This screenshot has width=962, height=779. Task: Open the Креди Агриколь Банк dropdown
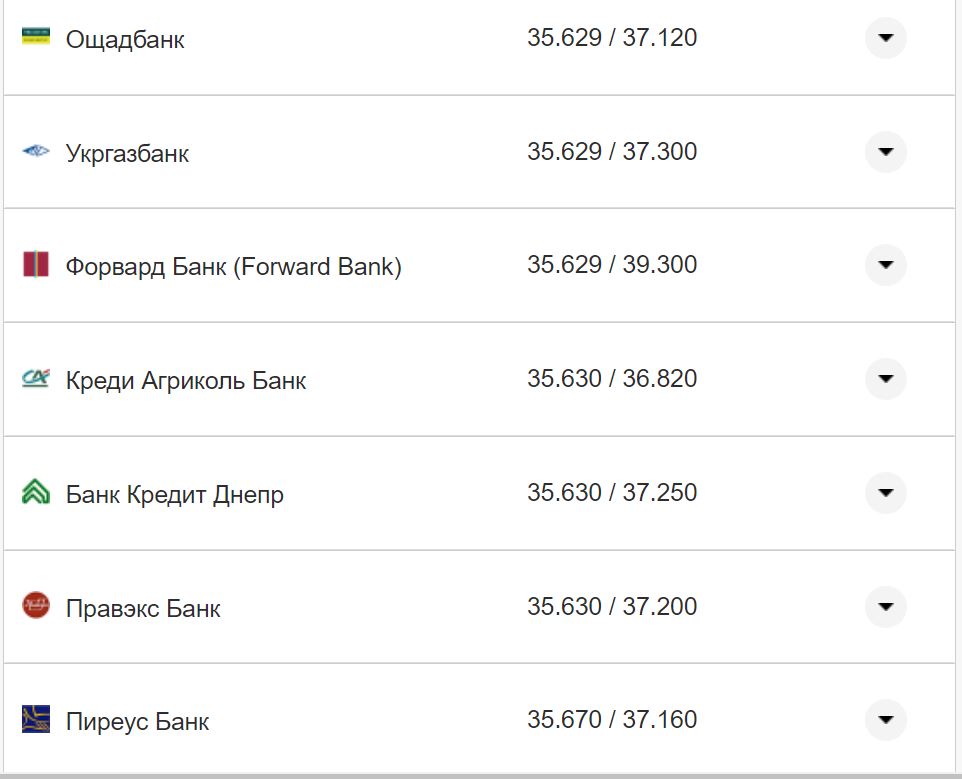pyautogui.click(x=885, y=379)
